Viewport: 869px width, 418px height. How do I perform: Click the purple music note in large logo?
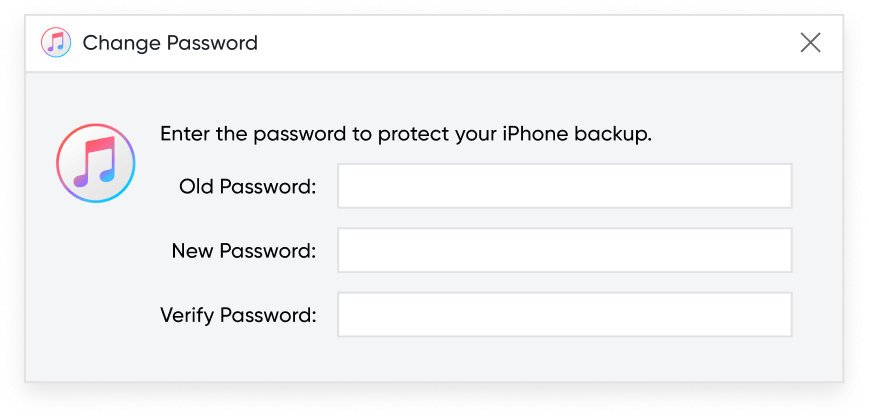point(81,179)
